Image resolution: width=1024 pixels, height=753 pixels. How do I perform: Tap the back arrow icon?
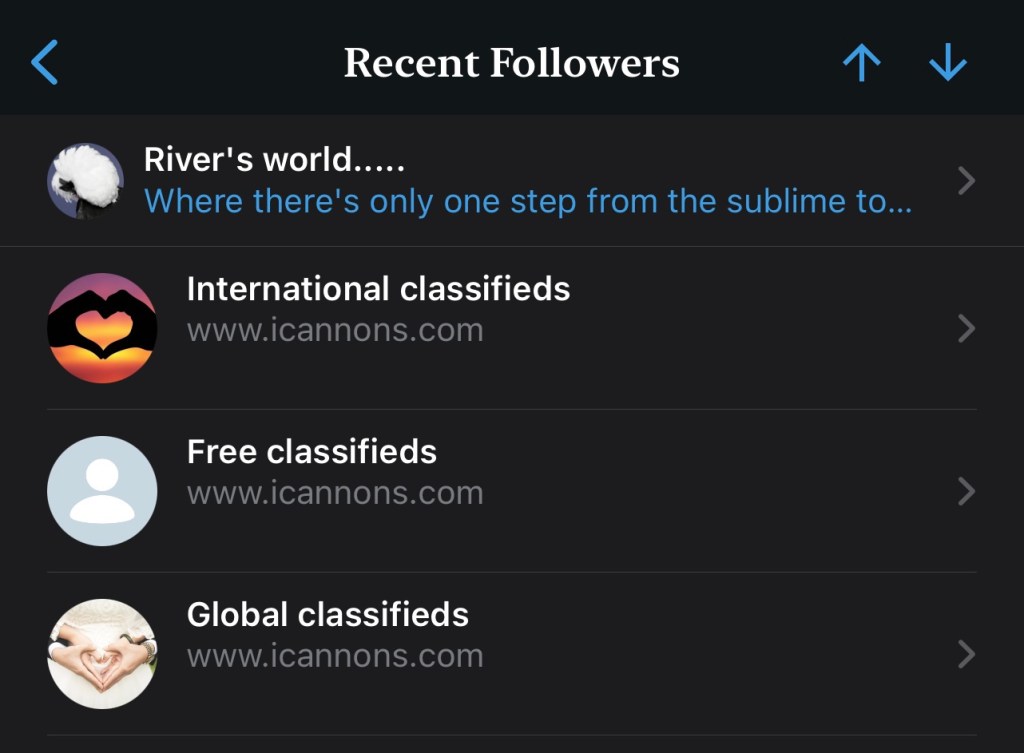click(45, 63)
